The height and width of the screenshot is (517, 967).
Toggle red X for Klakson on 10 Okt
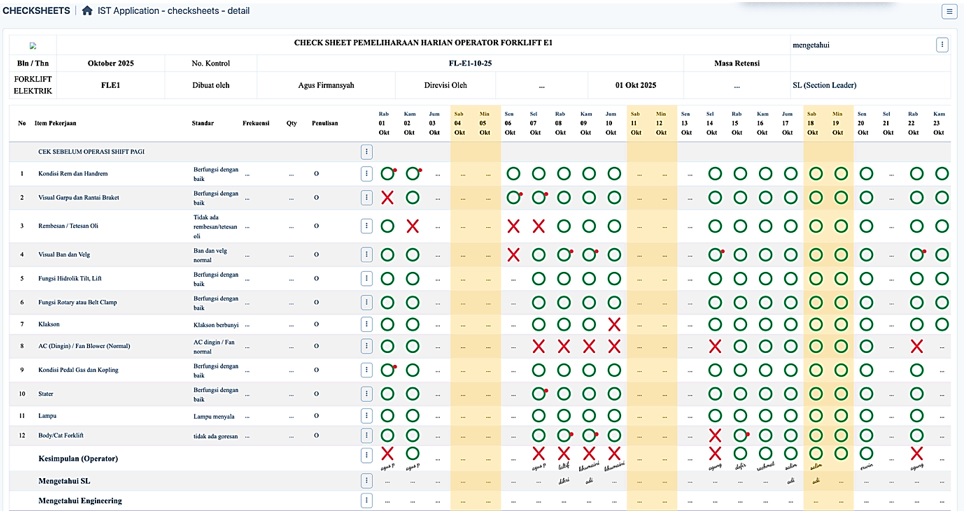pyautogui.click(x=614, y=324)
